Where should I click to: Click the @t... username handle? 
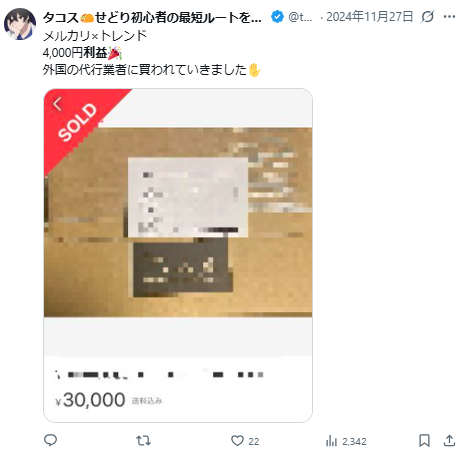tap(300, 17)
